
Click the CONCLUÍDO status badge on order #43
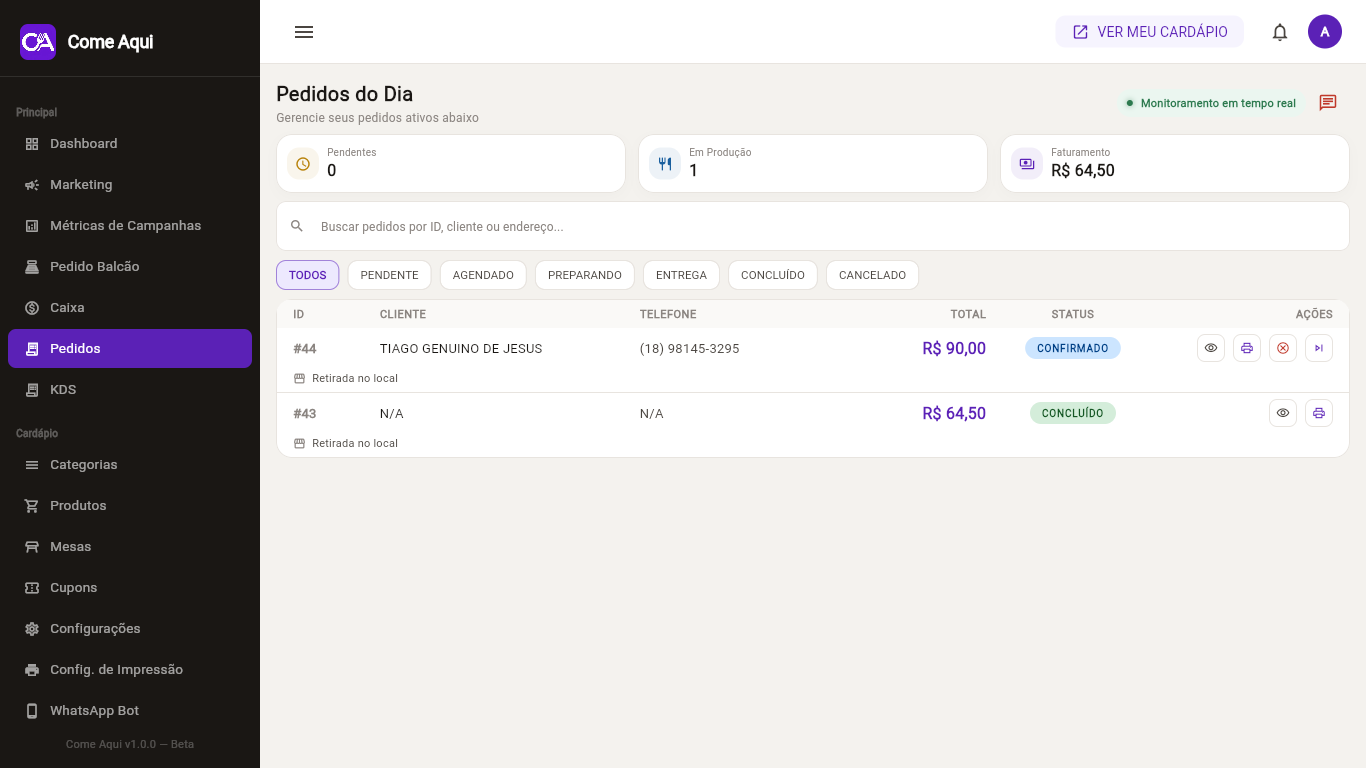1073,413
